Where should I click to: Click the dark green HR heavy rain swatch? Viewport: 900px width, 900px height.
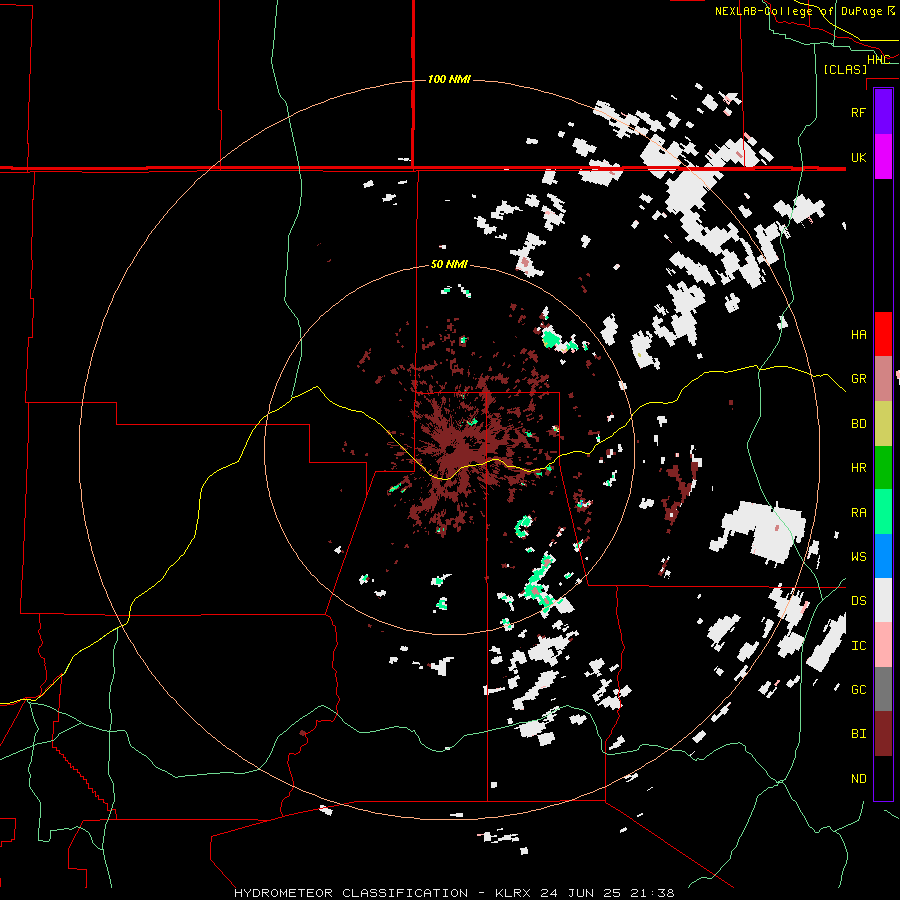(883, 468)
